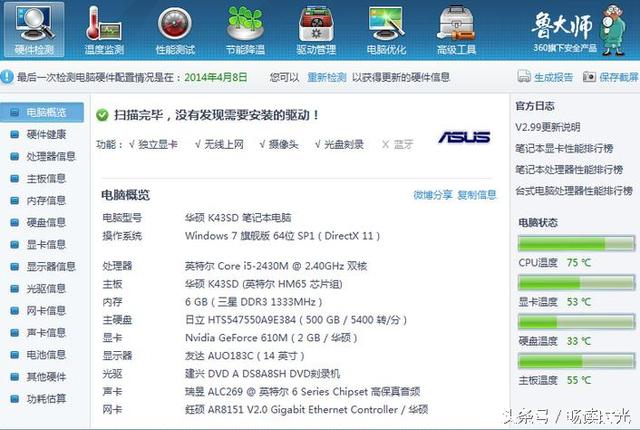
Task: Click the 微博分享 share link
Action: [x=432, y=195]
